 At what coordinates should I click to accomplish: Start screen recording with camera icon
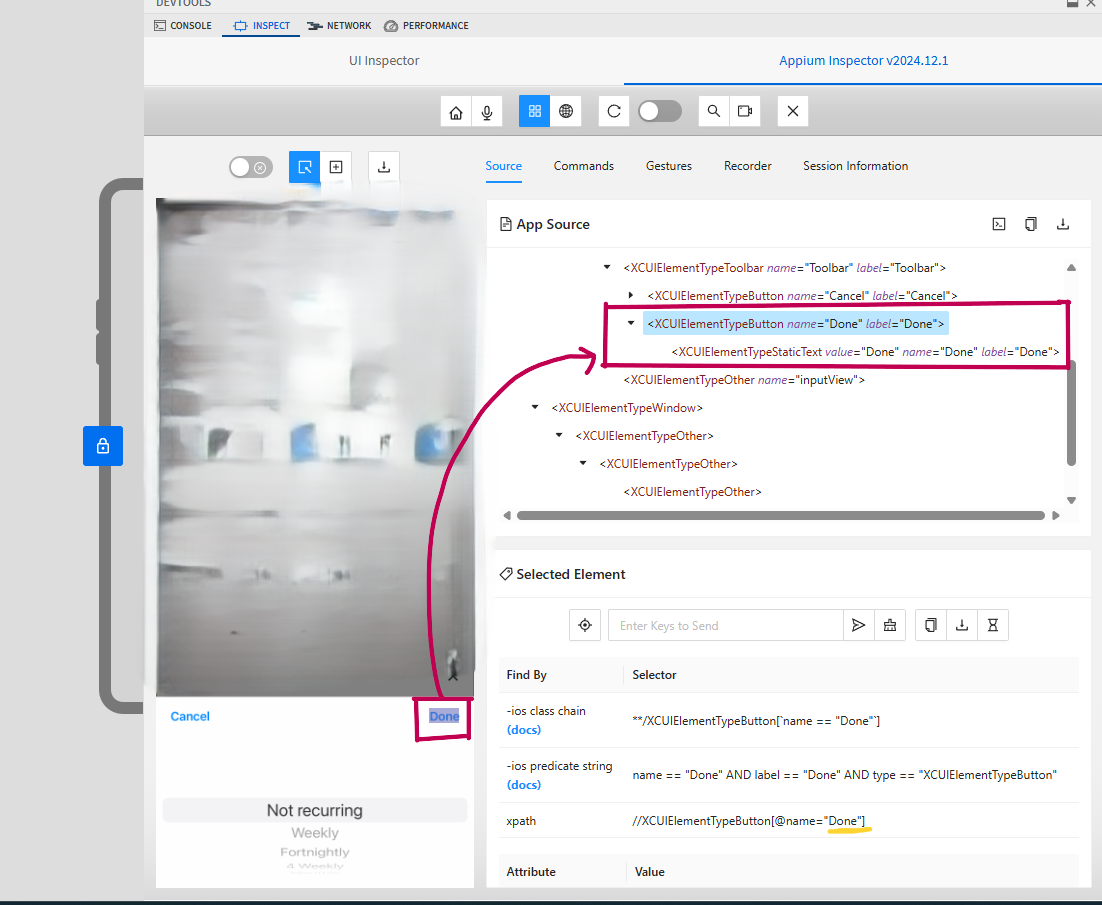(745, 112)
